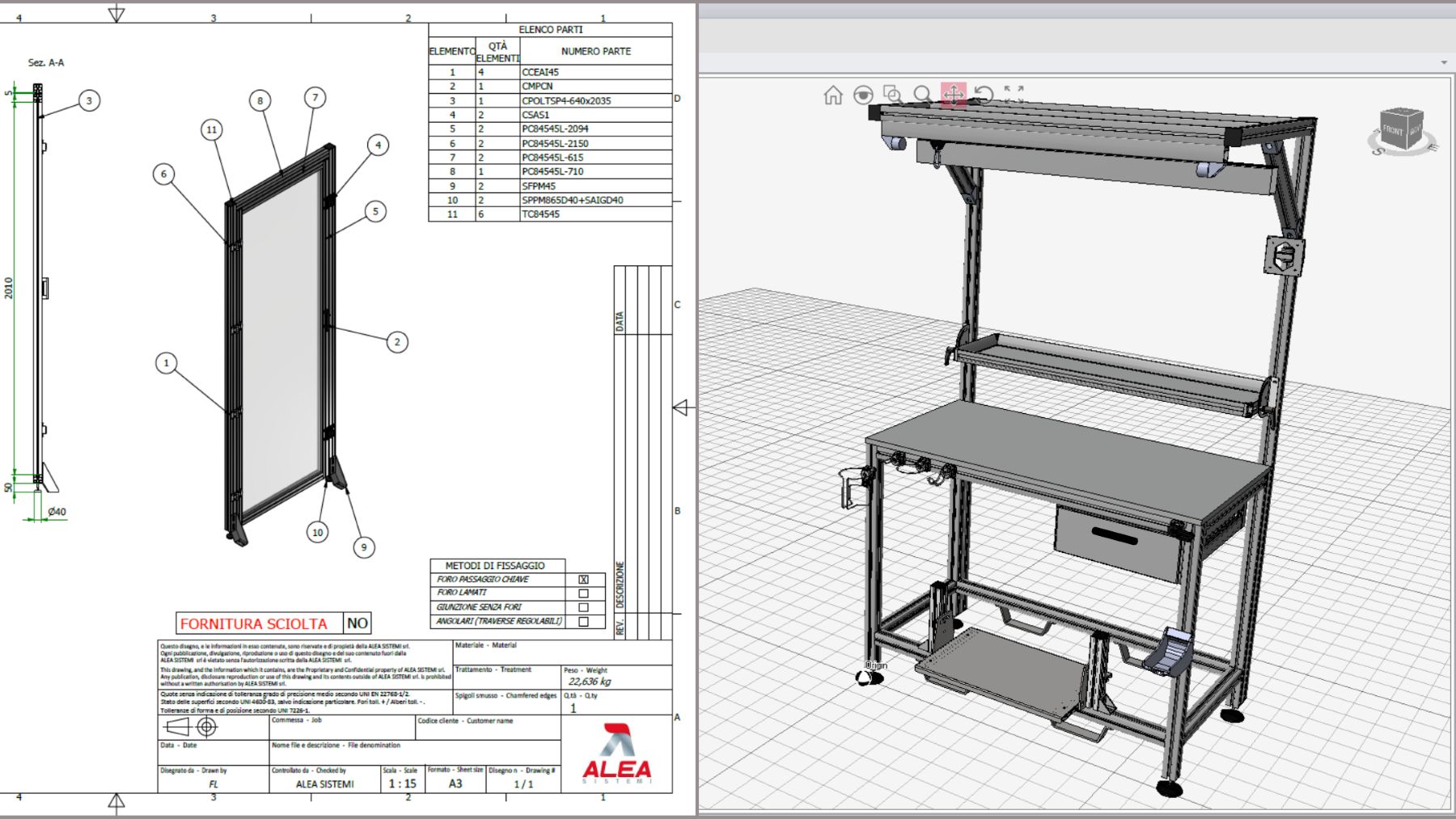Open the dropdown arrow above the 3D viewer
Image resolution: width=1456 pixels, height=819 pixels.
[x=1444, y=62]
